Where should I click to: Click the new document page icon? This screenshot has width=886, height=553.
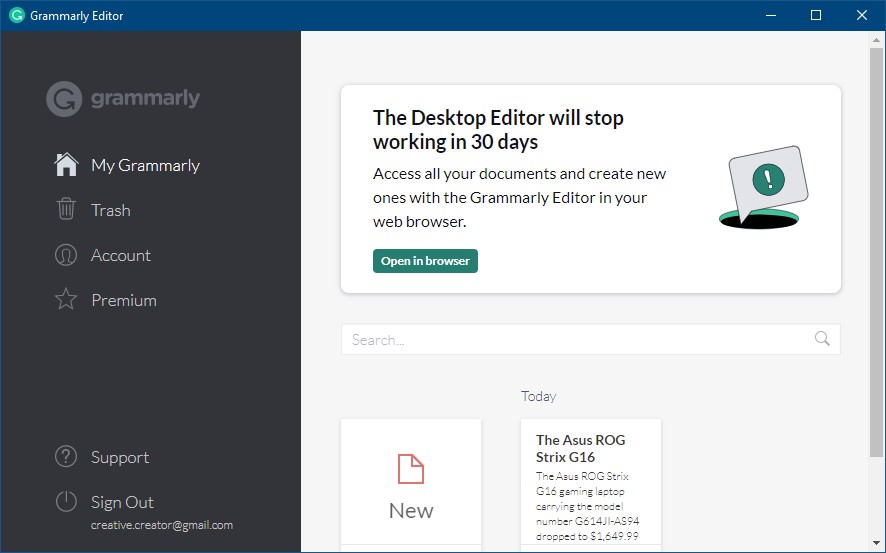click(411, 469)
